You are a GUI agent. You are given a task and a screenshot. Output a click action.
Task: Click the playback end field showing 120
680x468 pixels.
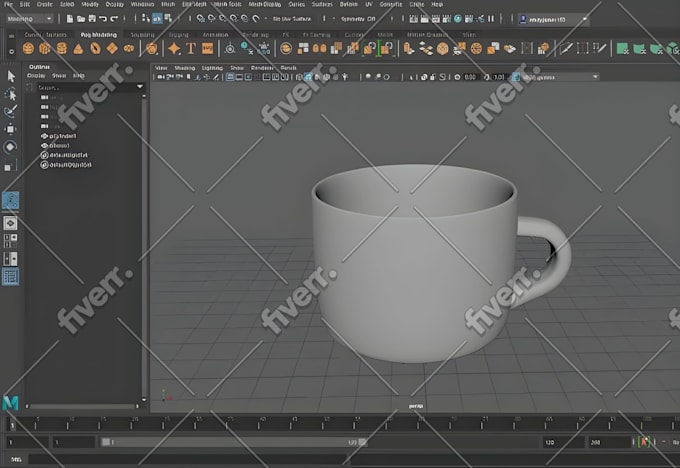tap(562, 442)
